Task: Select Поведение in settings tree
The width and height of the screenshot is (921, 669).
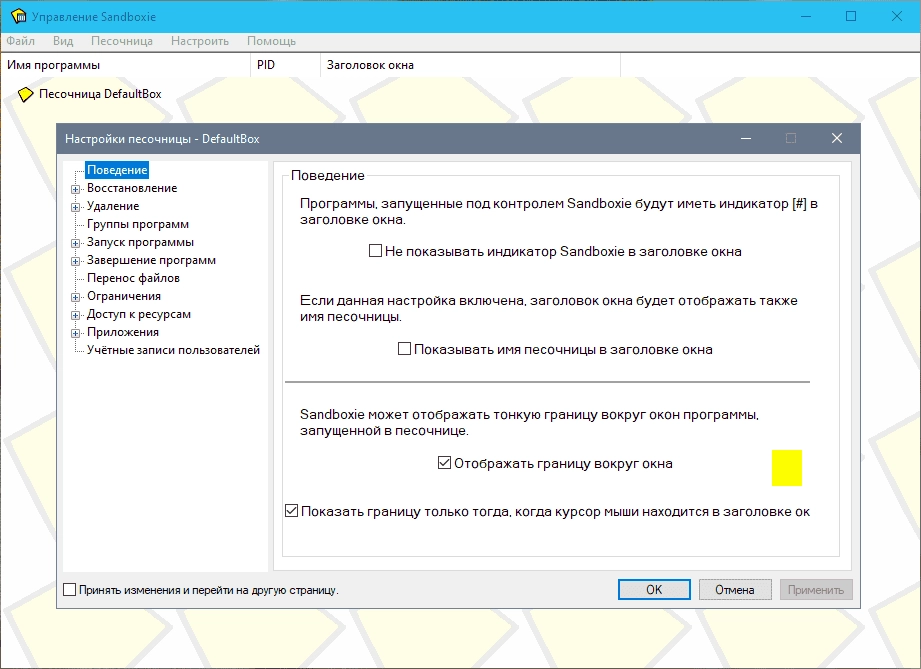Action: point(117,170)
